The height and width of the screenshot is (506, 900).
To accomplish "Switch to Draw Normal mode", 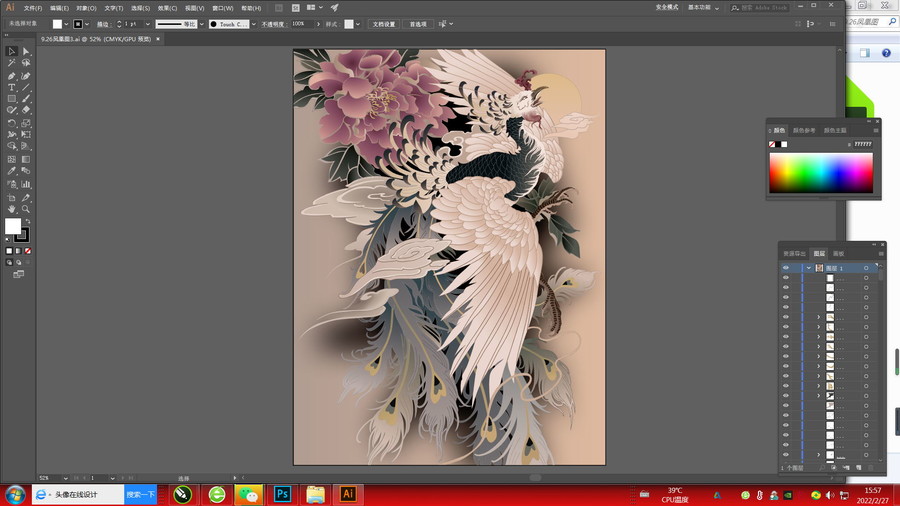I will click(9, 262).
